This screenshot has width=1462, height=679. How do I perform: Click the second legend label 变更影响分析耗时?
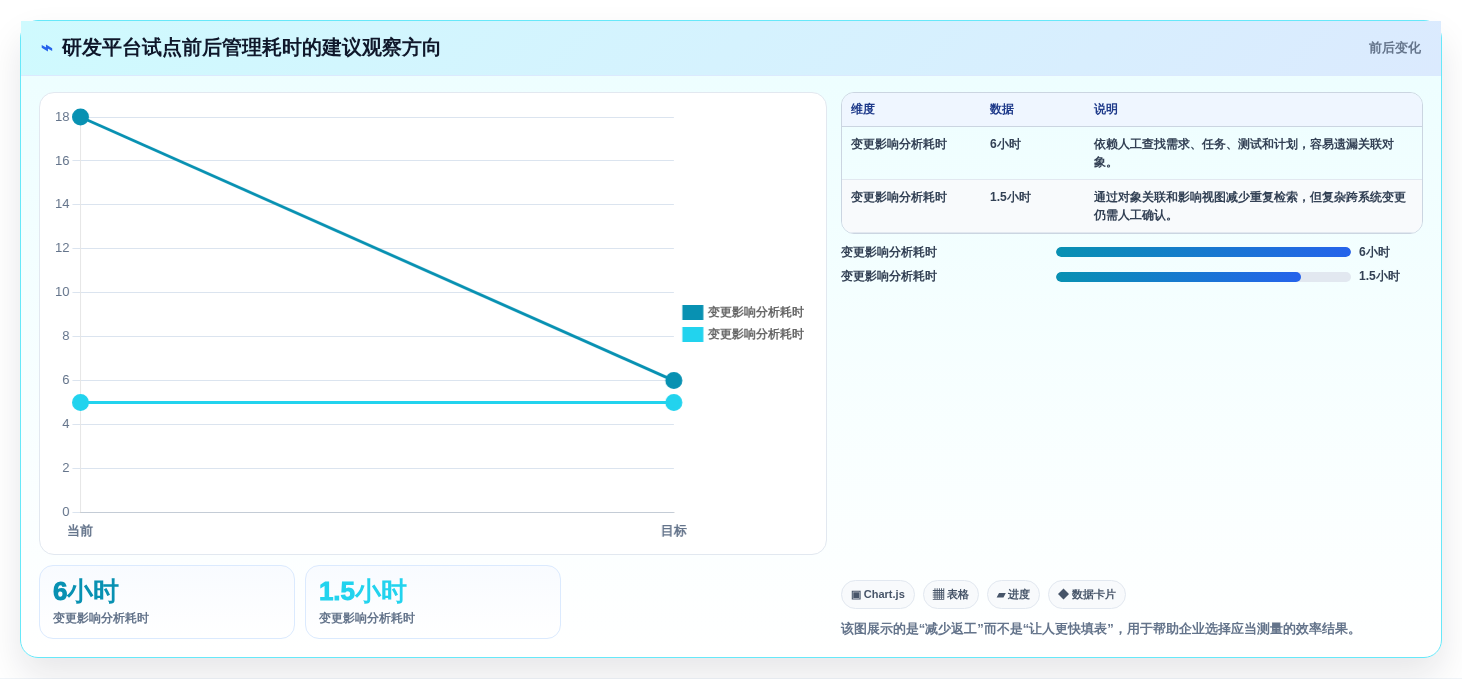pos(756,334)
